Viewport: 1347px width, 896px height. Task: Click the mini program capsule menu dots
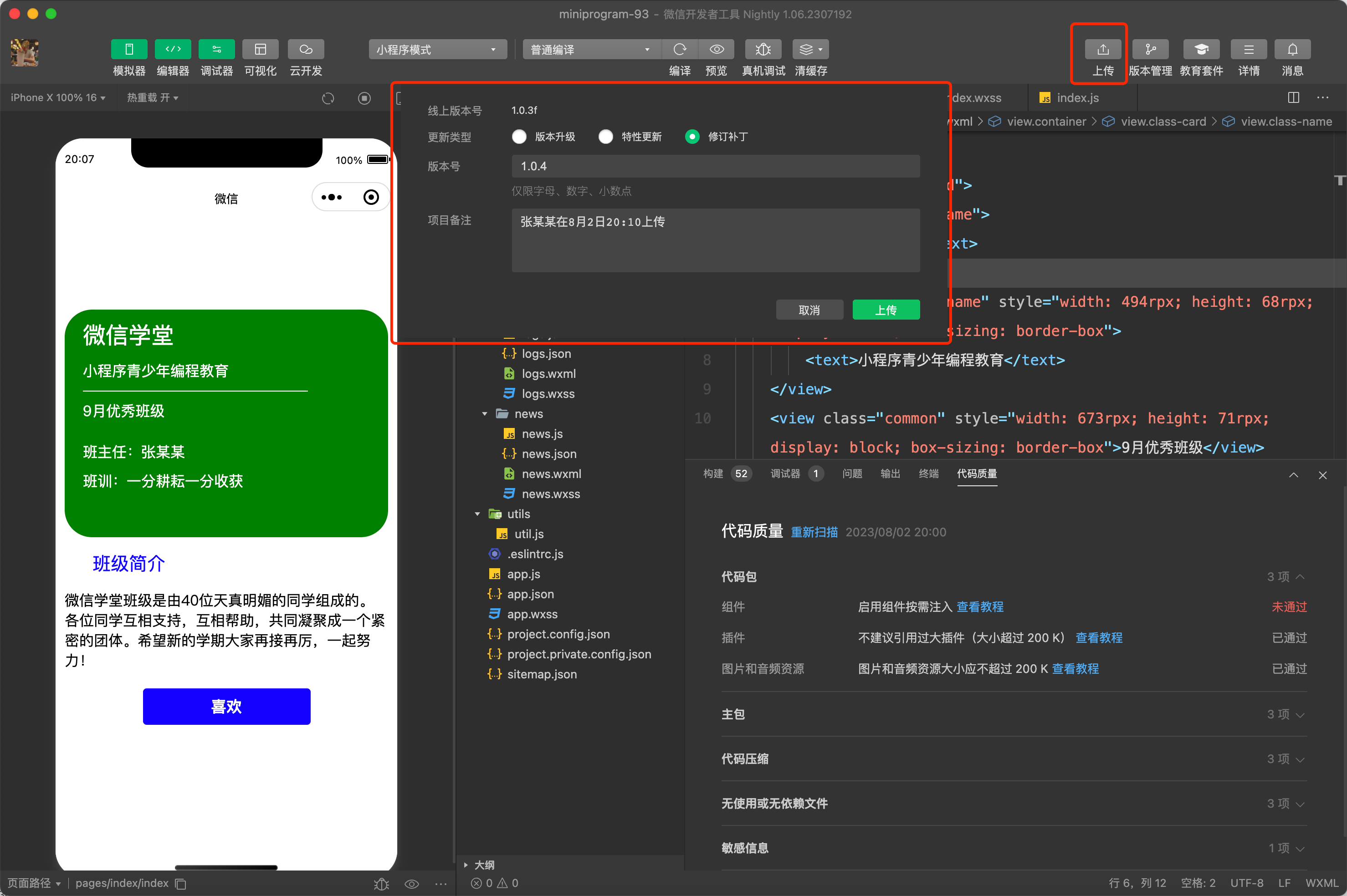[332, 197]
